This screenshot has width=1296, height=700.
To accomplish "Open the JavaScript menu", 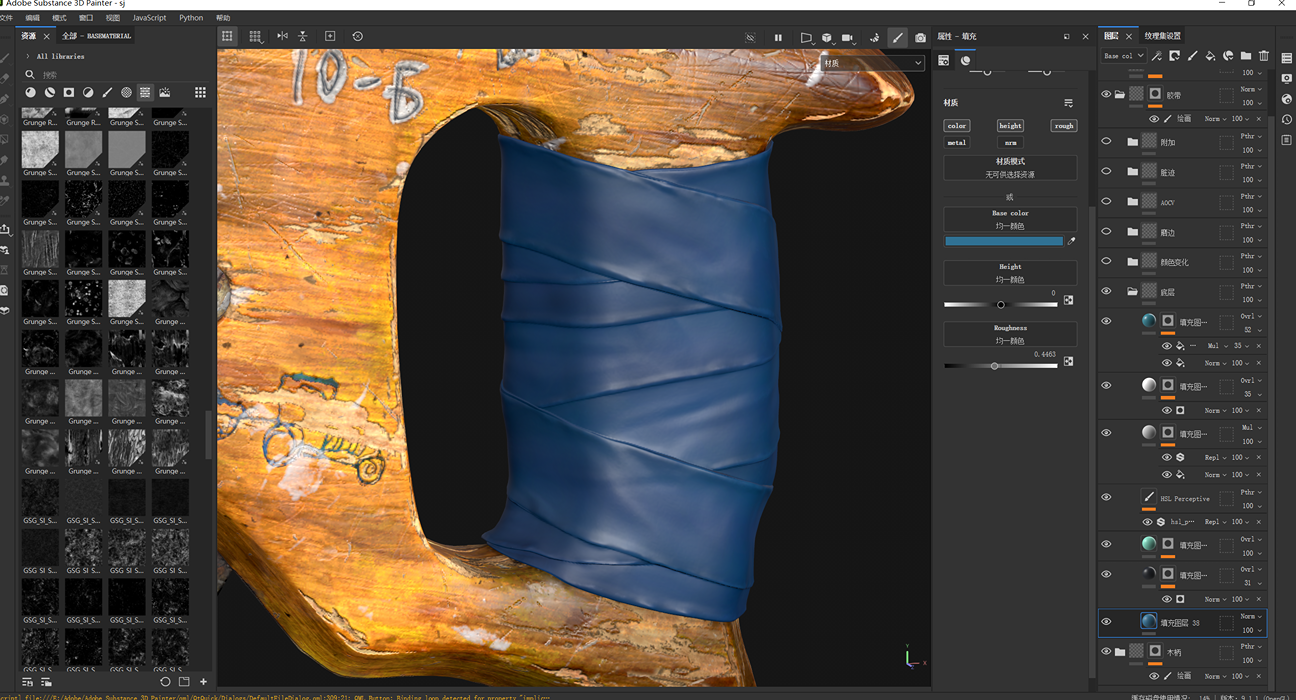I will coord(149,17).
